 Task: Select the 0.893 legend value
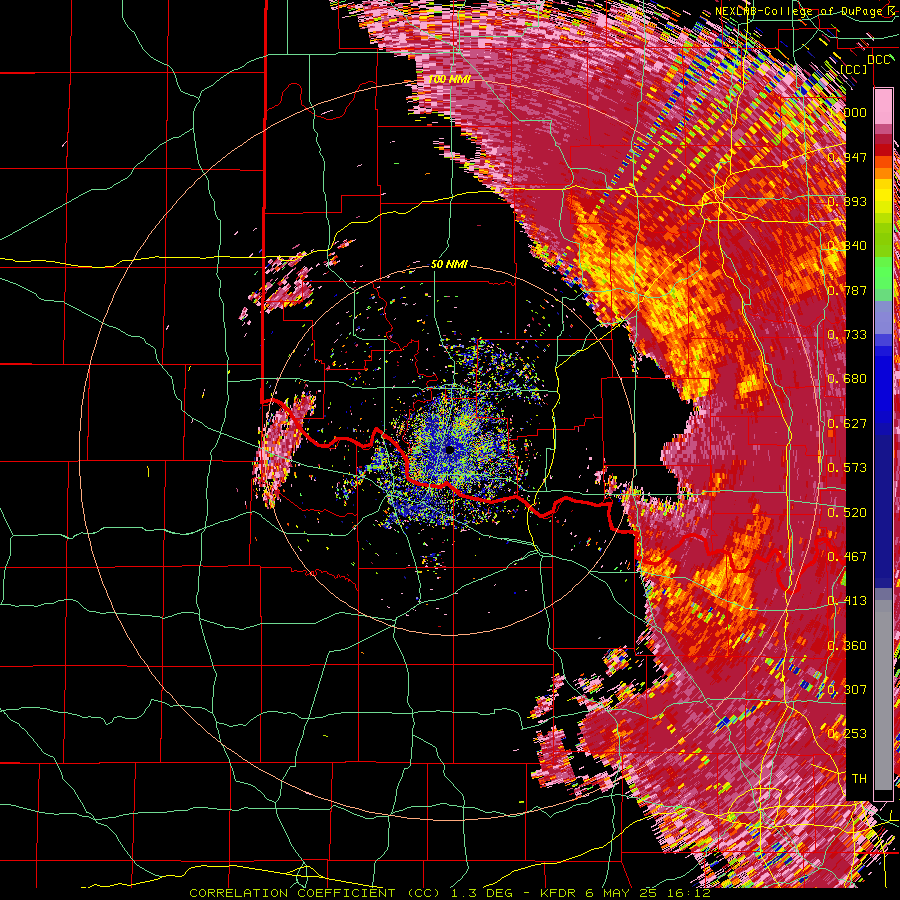click(847, 201)
